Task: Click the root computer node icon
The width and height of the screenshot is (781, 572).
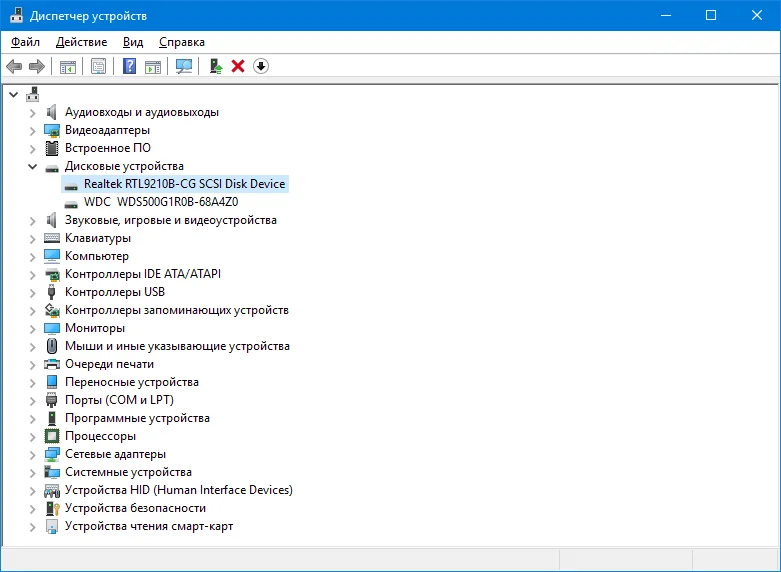Action: pyautogui.click(x=33, y=94)
